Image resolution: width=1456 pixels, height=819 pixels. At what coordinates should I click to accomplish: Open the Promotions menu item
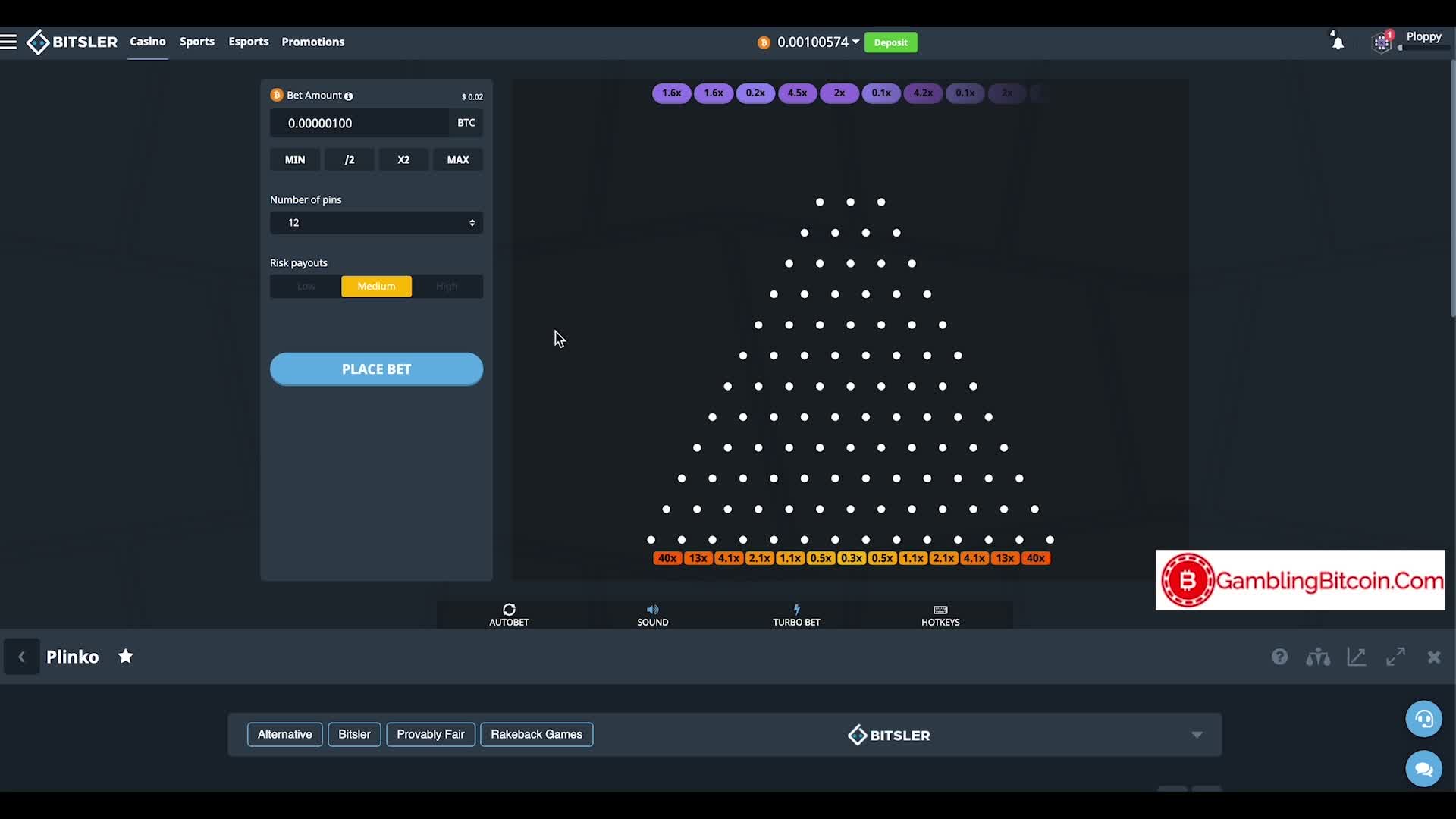click(x=312, y=42)
